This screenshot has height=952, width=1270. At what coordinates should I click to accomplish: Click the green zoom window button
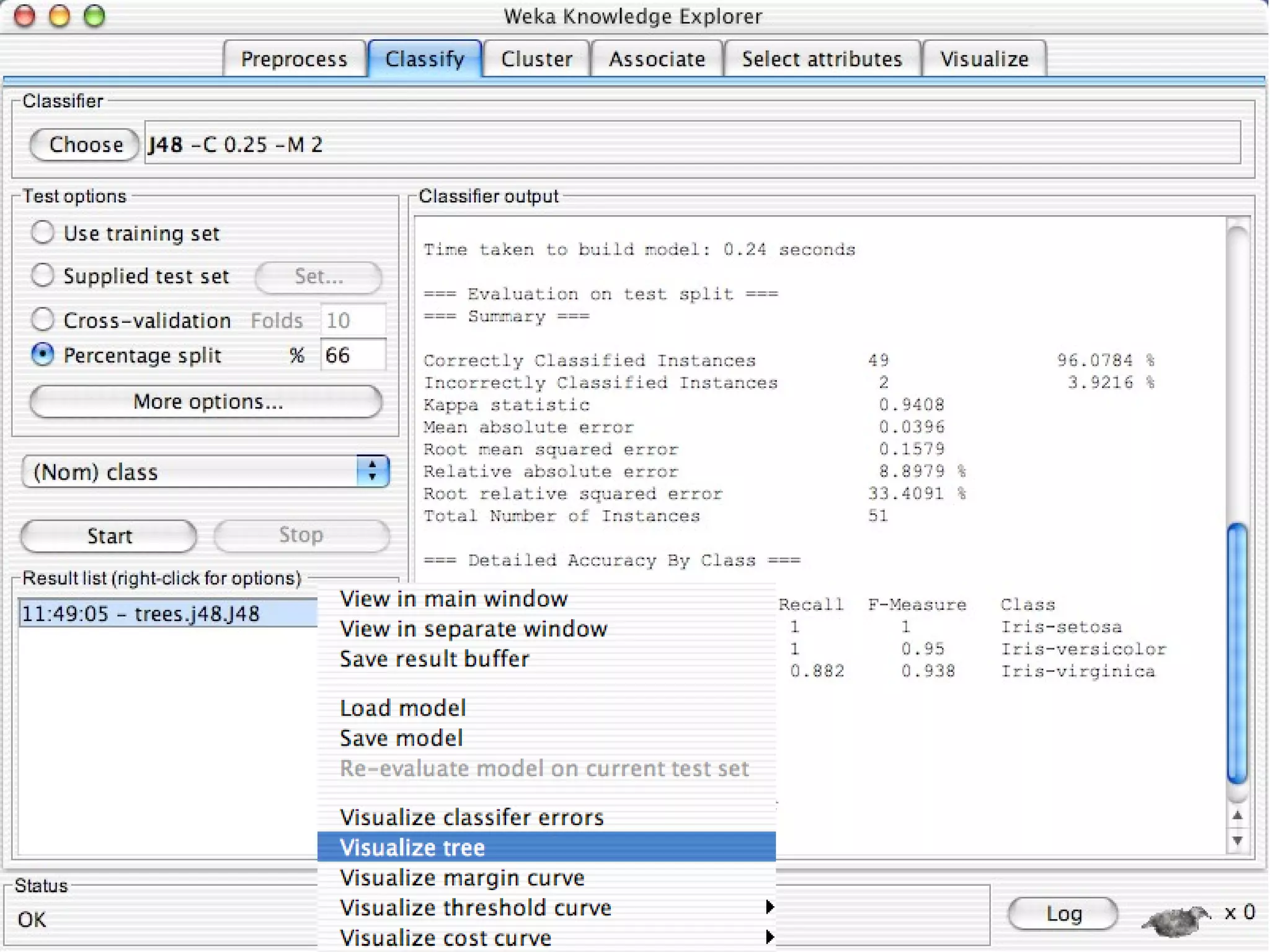tap(95, 16)
